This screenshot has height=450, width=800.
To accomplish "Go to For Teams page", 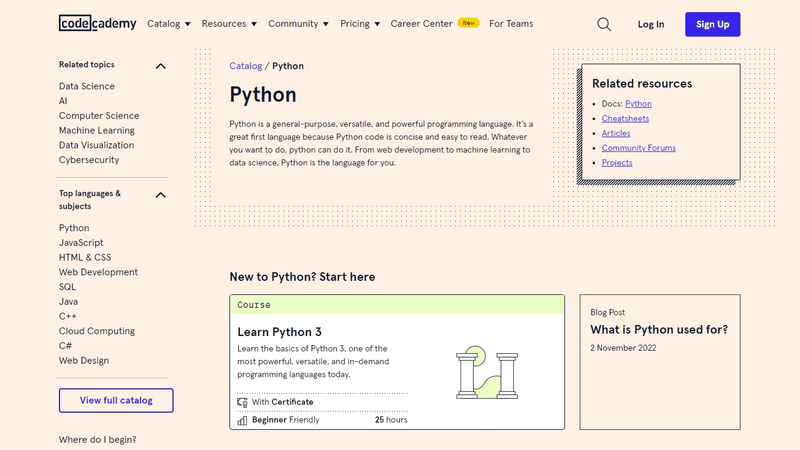I will coord(510,23).
